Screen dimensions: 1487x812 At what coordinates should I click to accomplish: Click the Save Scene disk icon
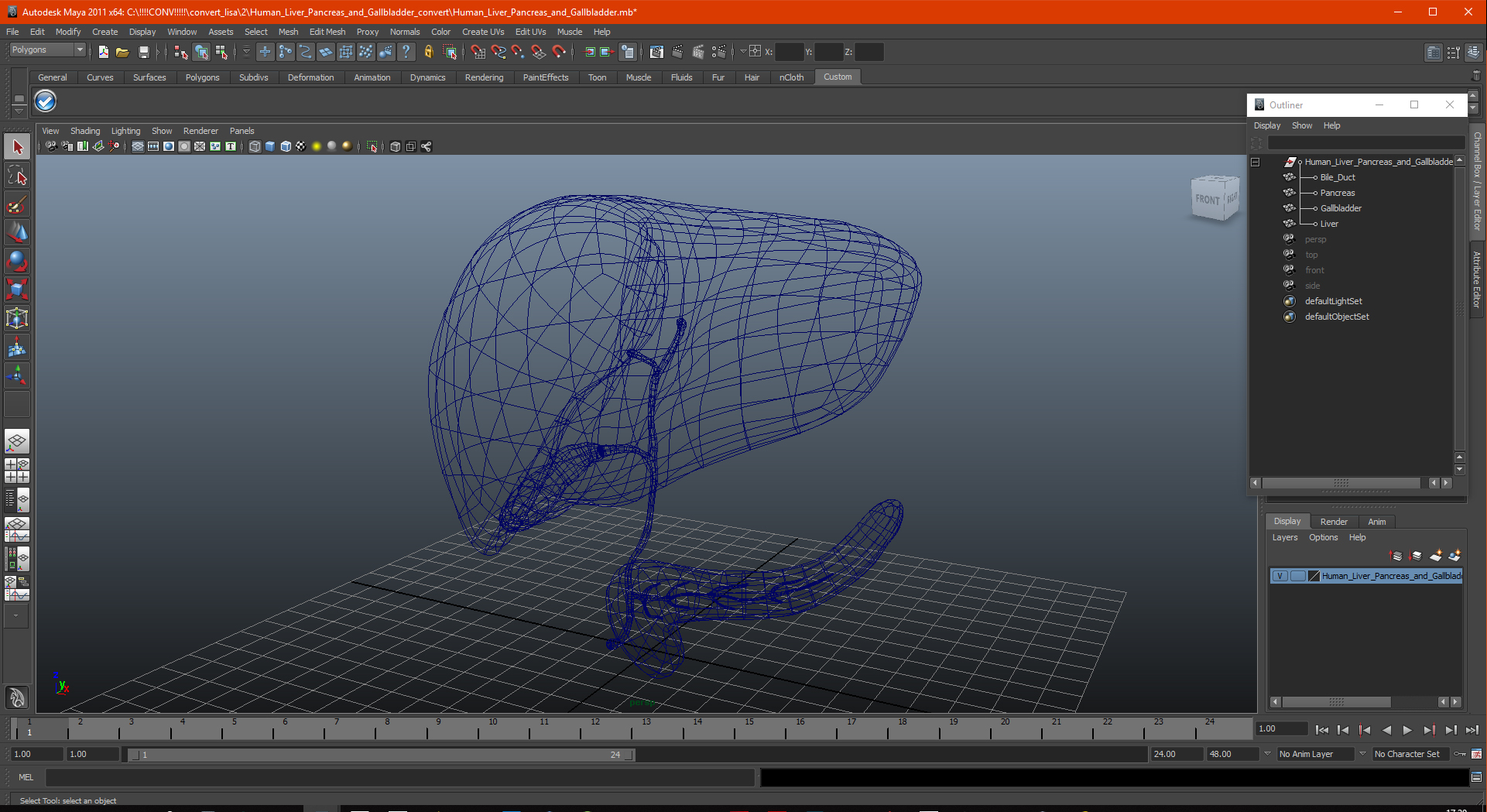coord(143,52)
